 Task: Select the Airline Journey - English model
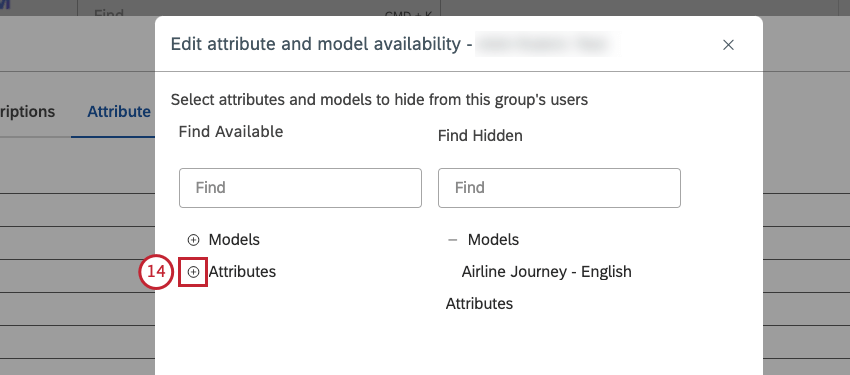pyautogui.click(x=546, y=271)
